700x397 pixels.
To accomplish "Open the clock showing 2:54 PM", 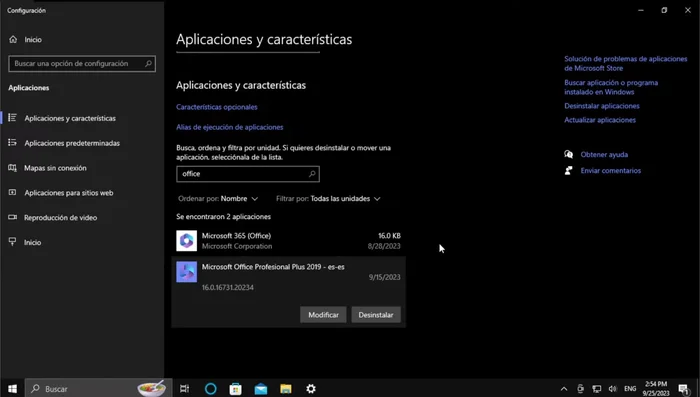I will click(x=656, y=389).
